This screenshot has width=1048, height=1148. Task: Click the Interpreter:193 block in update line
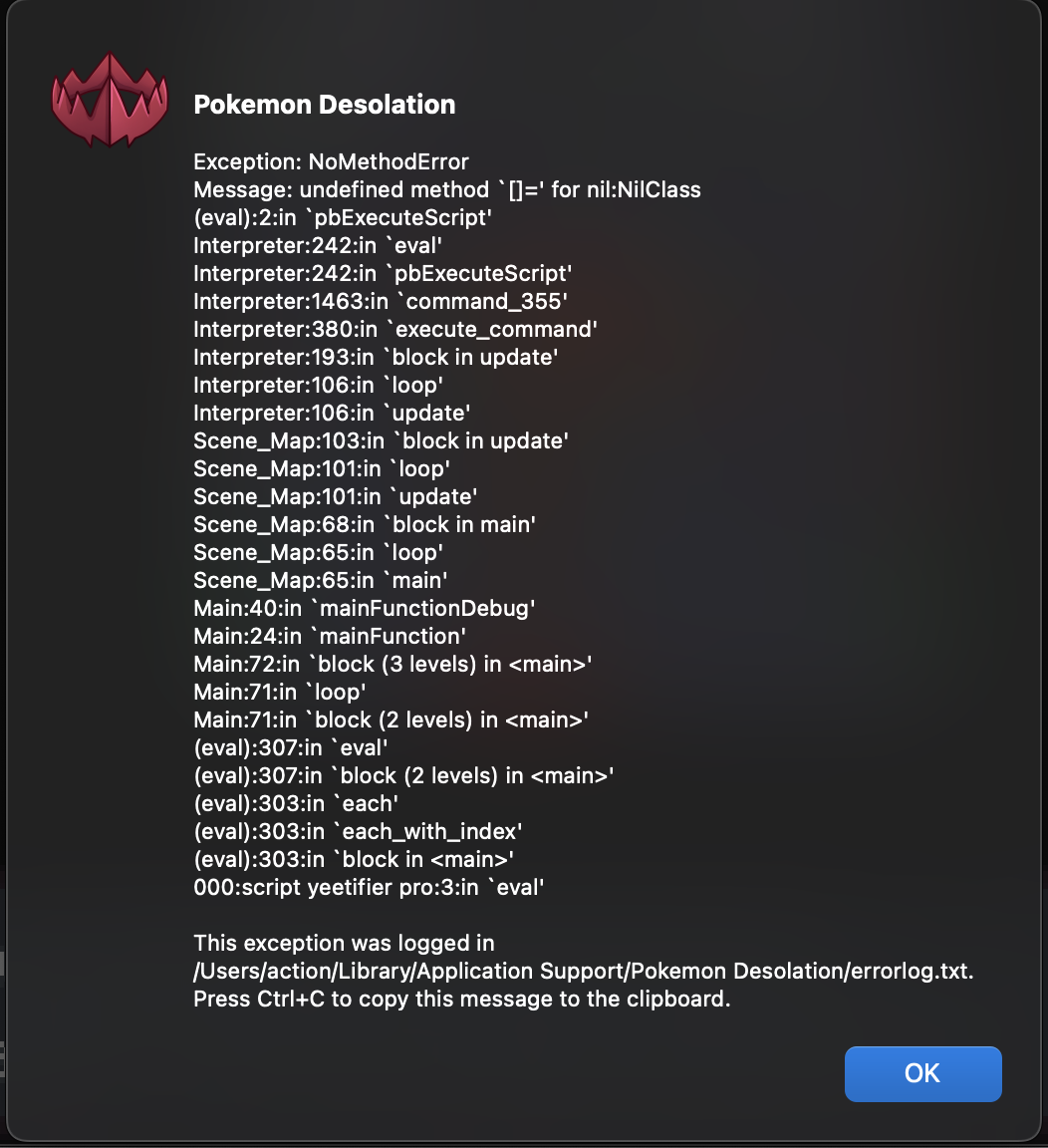tap(376, 357)
